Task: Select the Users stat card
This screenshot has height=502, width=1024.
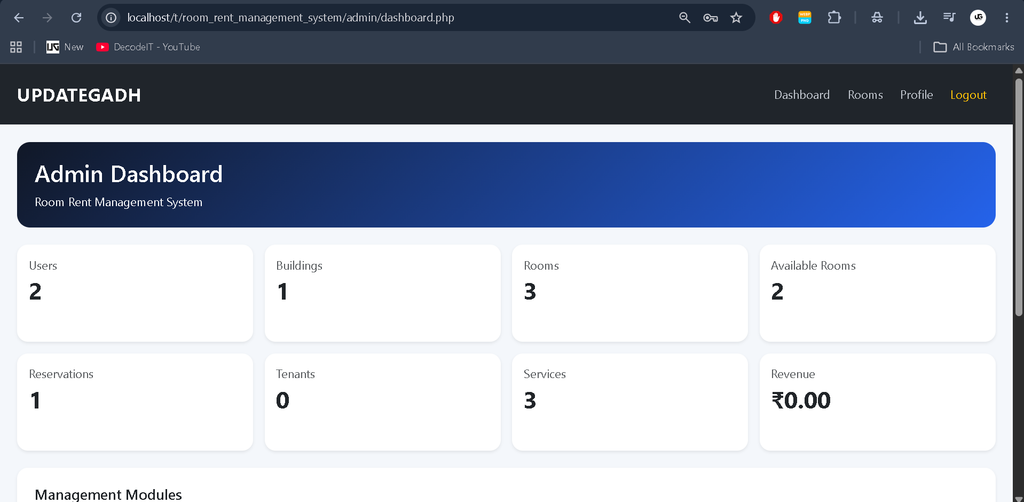Action: pos(135,293)
